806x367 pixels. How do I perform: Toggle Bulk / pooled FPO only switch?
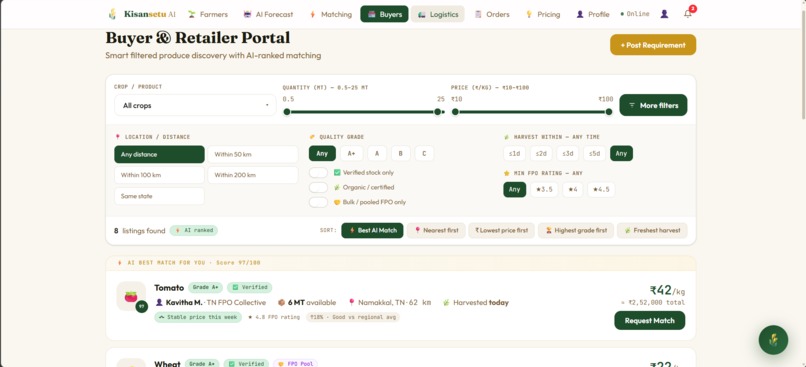point(318,202)
